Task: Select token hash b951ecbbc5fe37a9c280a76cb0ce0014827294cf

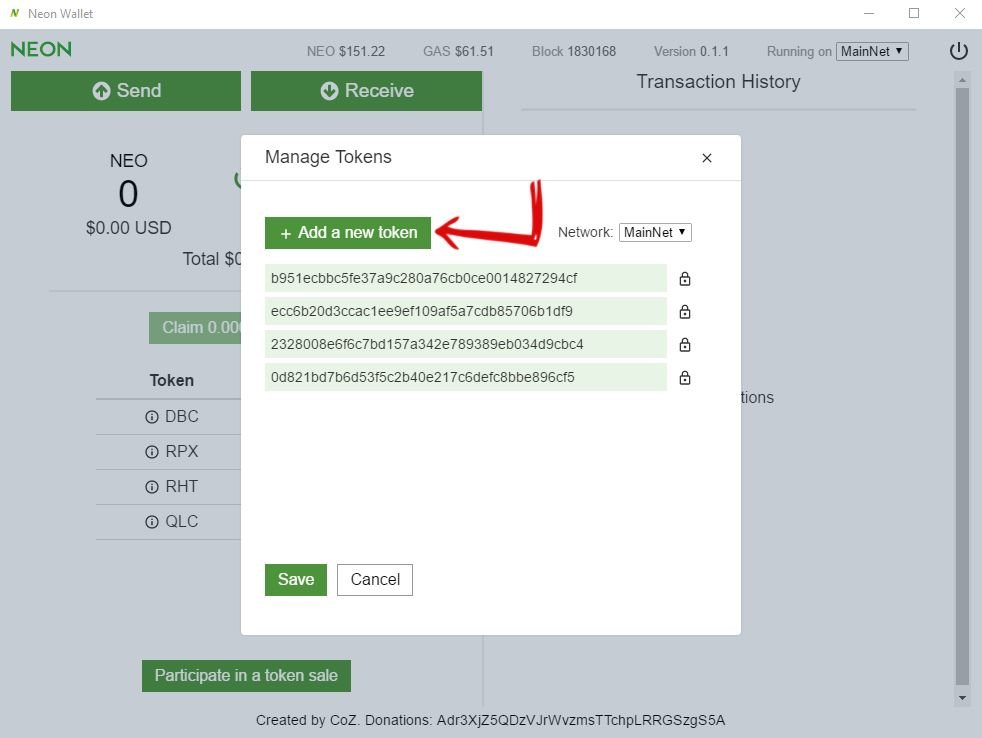Action: point(465,278)
